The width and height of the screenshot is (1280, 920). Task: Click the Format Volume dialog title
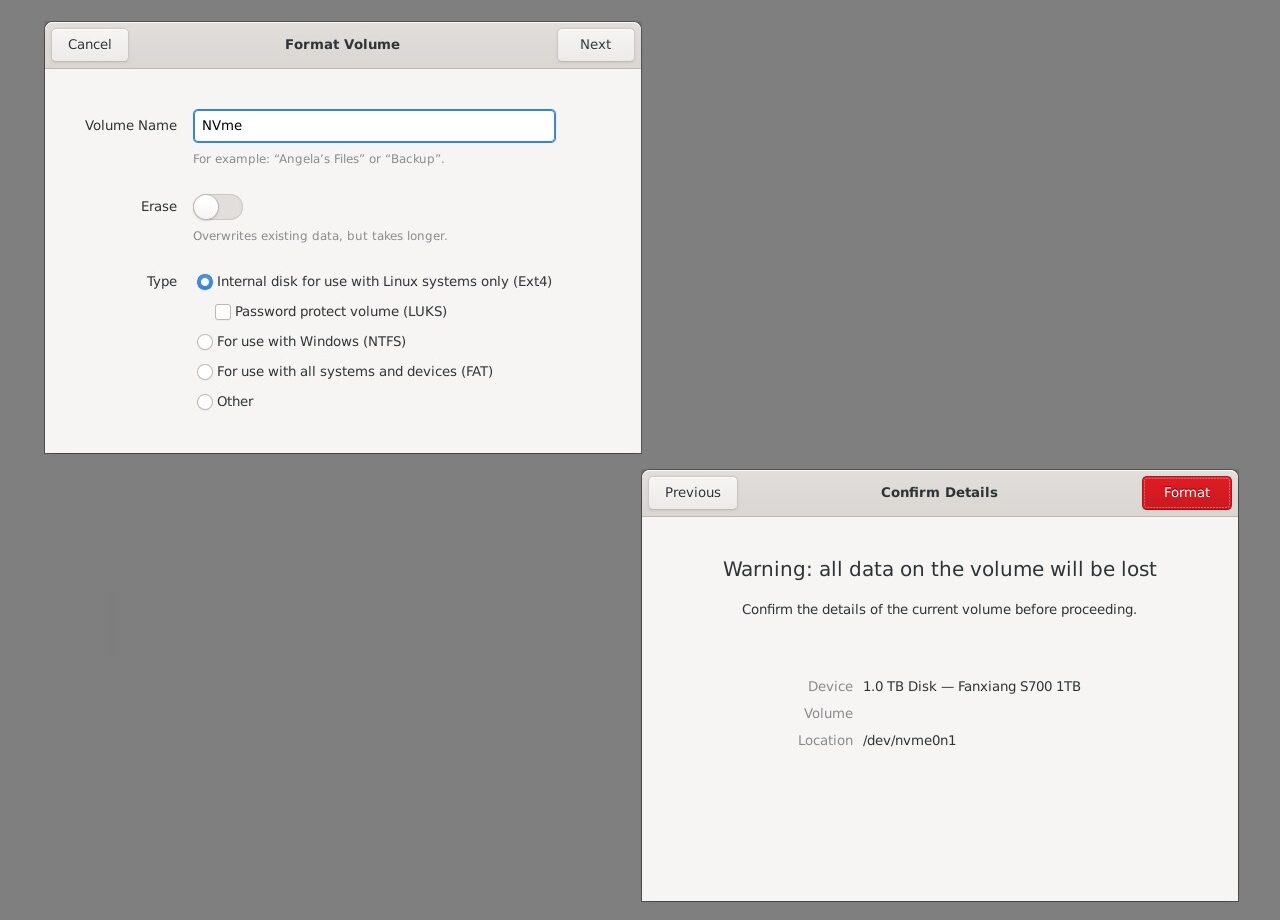(342, 44)
